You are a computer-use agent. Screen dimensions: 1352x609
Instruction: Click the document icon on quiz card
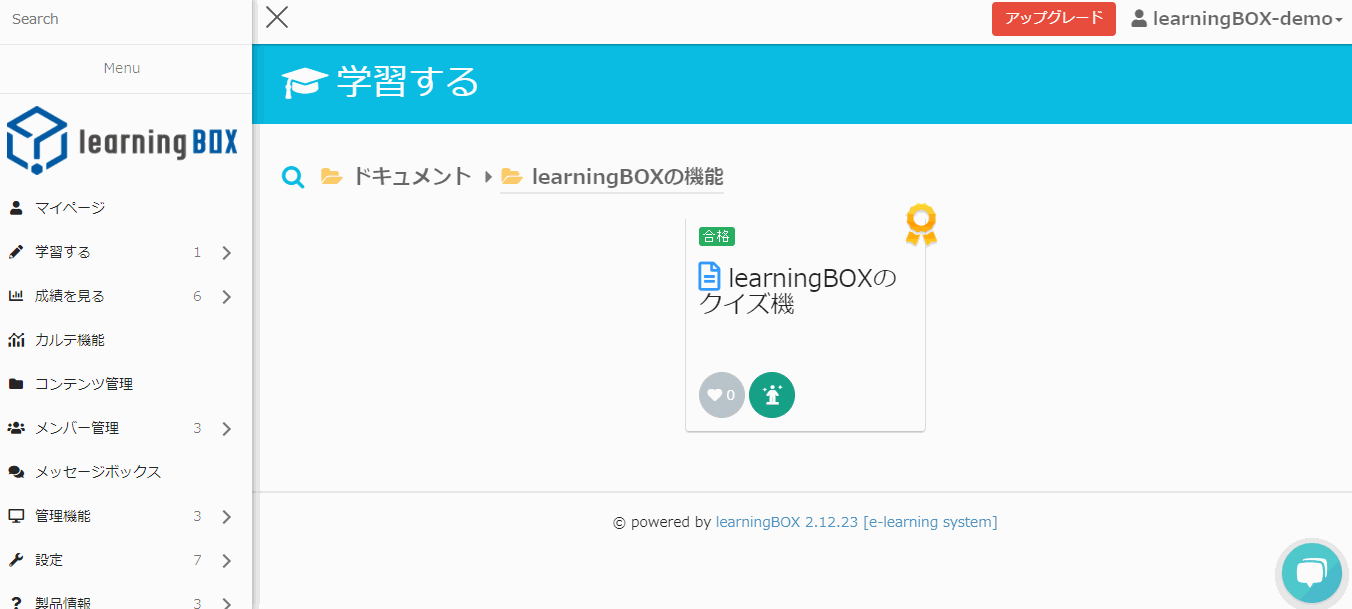pos(709,277)
